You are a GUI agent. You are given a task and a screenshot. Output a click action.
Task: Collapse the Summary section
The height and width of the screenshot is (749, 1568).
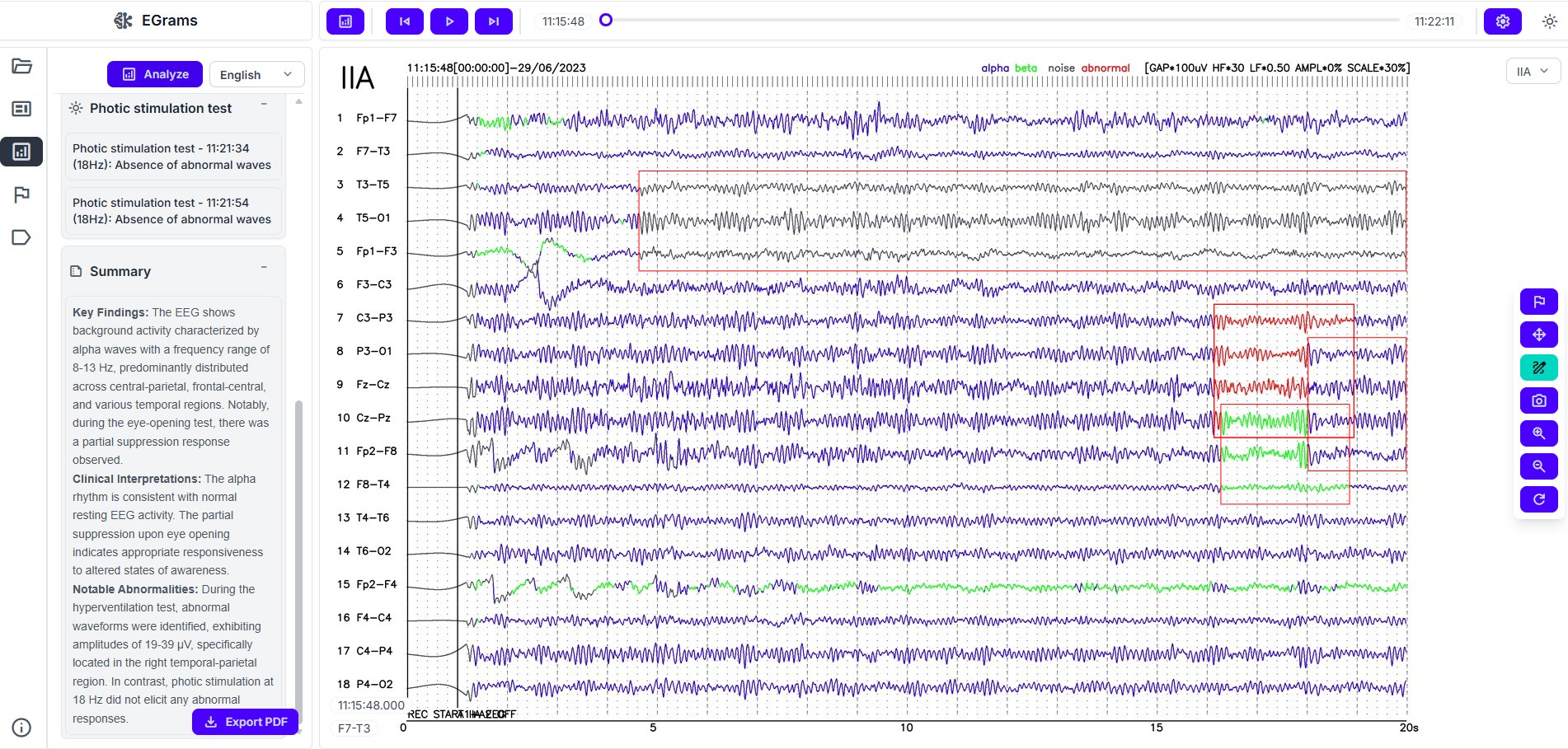coord(264,268)
